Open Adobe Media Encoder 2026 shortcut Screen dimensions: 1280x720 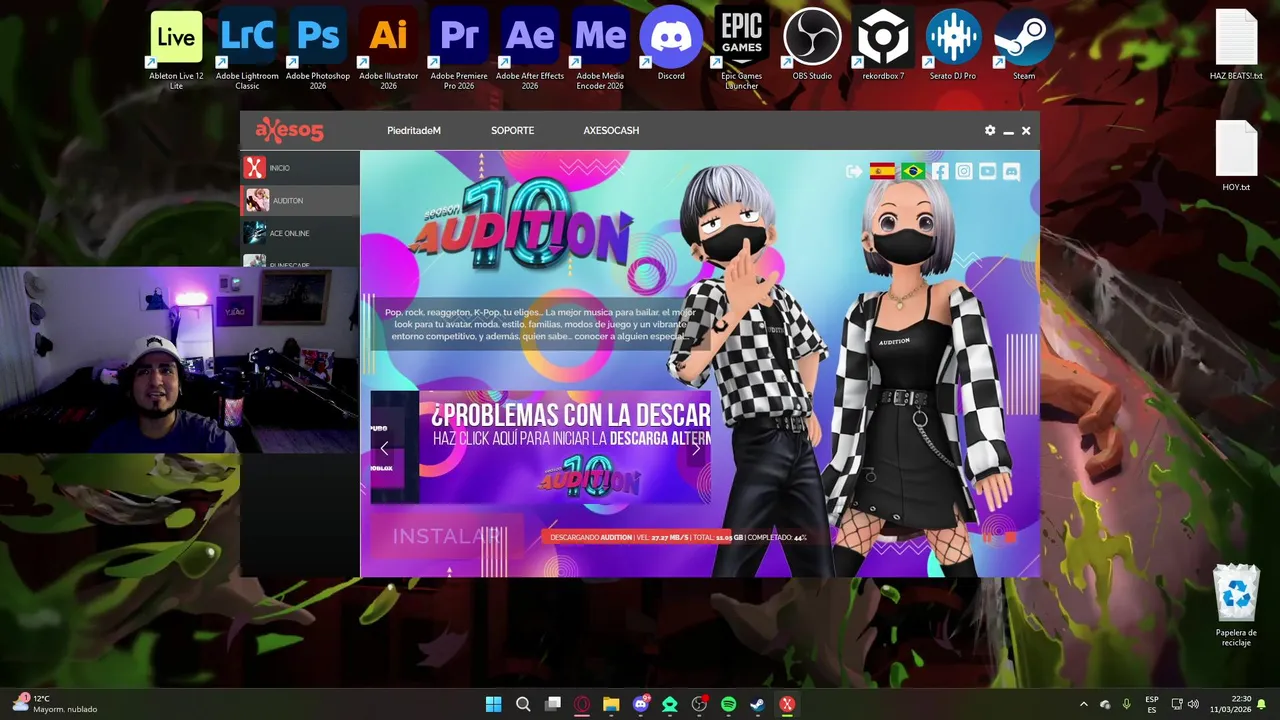pos(600,50)
